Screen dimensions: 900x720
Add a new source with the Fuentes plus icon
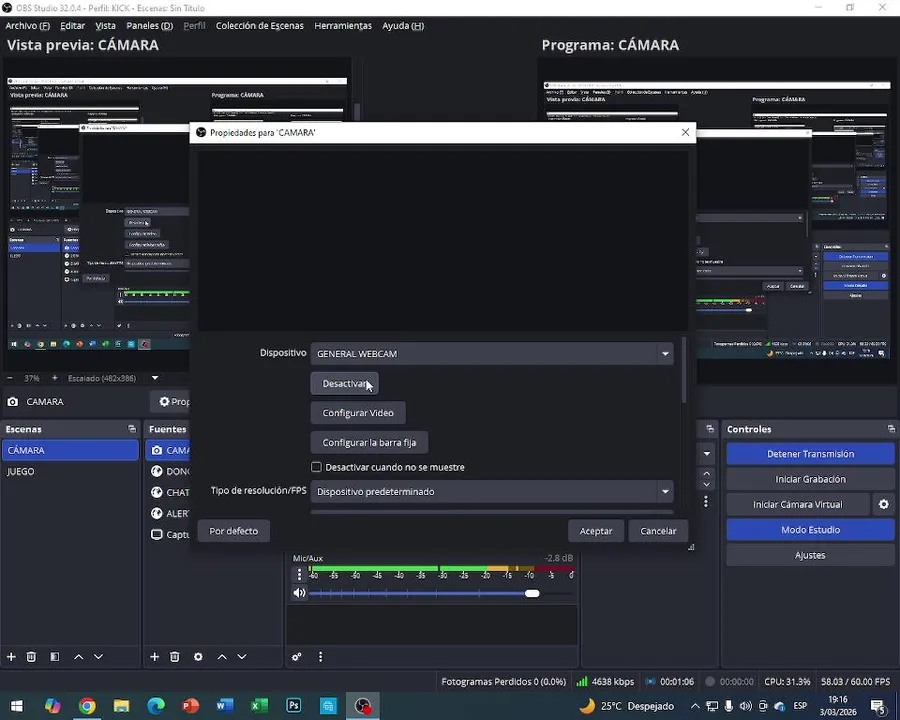pyautogui.click(x=154, y=656)
